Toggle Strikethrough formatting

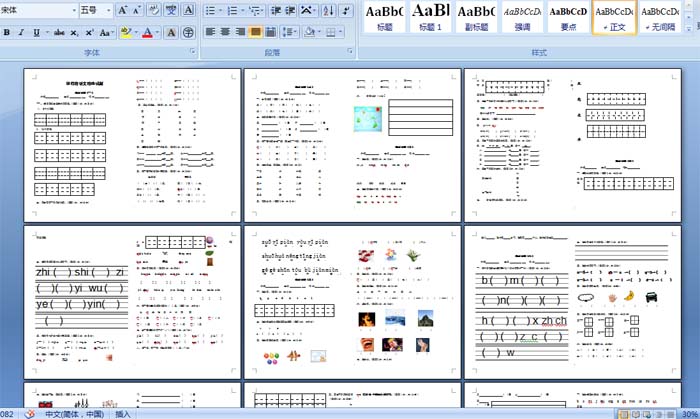tap(59, 33)
